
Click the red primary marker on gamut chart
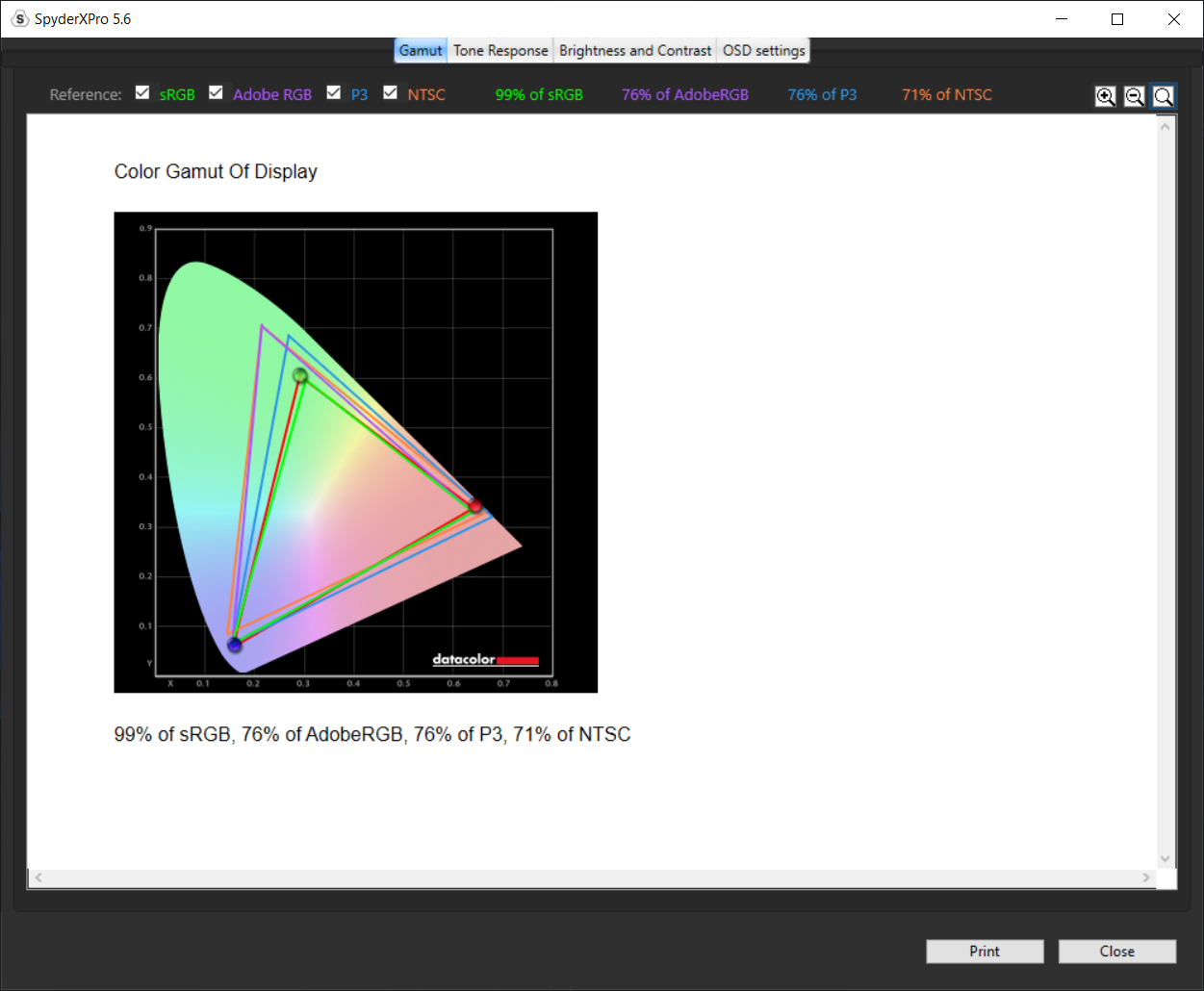tap(474, 506)
